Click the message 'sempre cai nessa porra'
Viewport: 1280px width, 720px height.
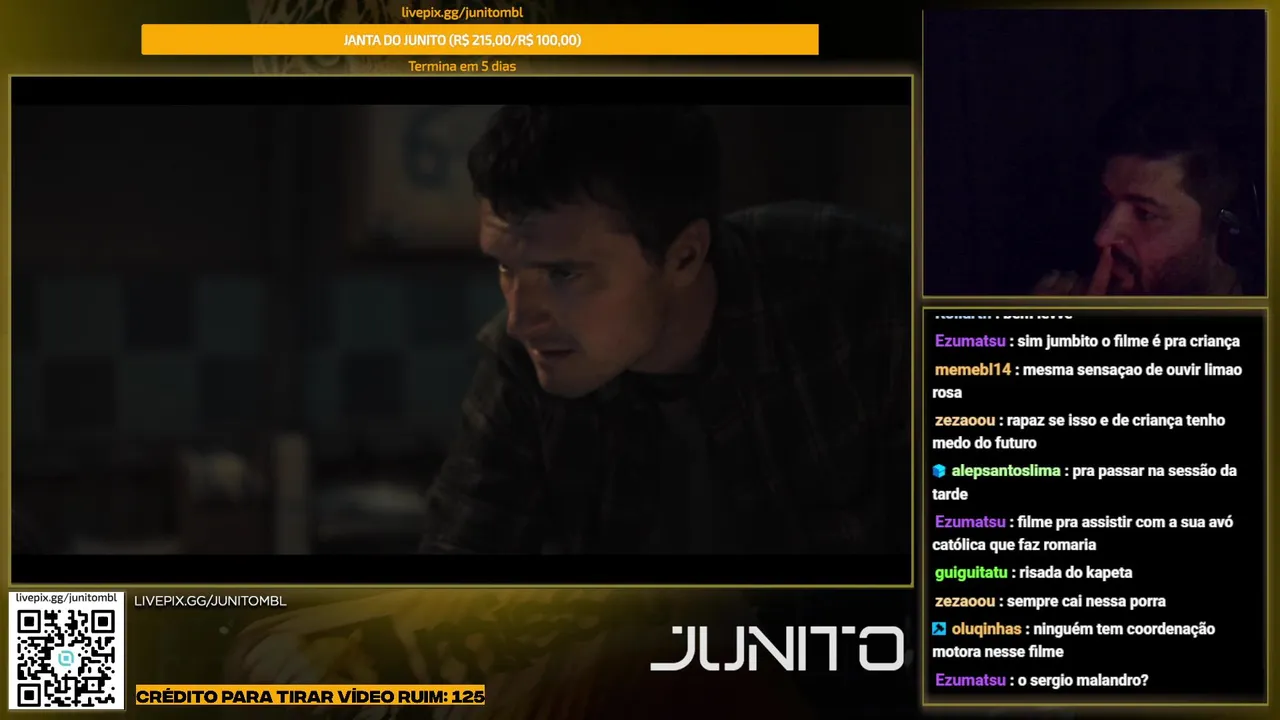tap(1086, 601)
